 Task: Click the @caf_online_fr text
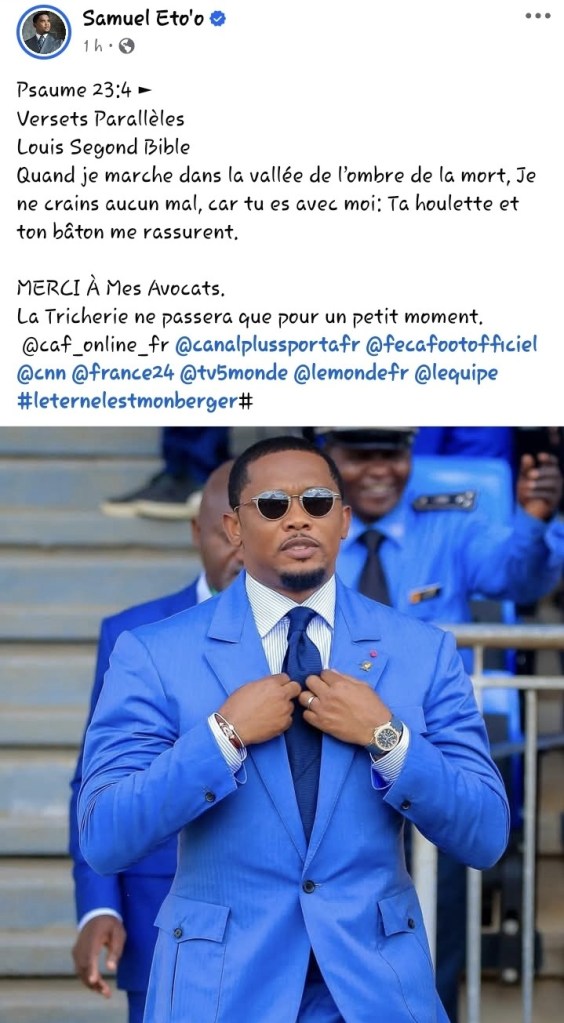coord(96,346)
